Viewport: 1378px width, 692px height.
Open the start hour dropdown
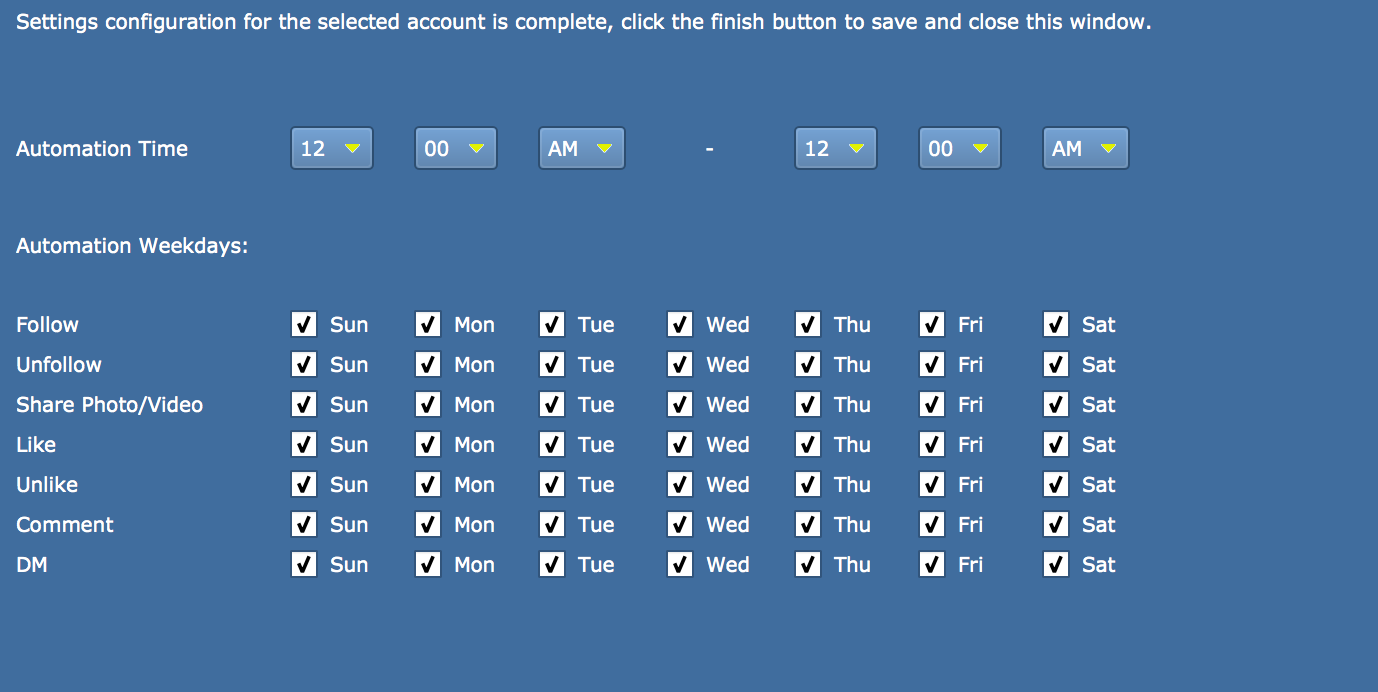coord(332,148)
